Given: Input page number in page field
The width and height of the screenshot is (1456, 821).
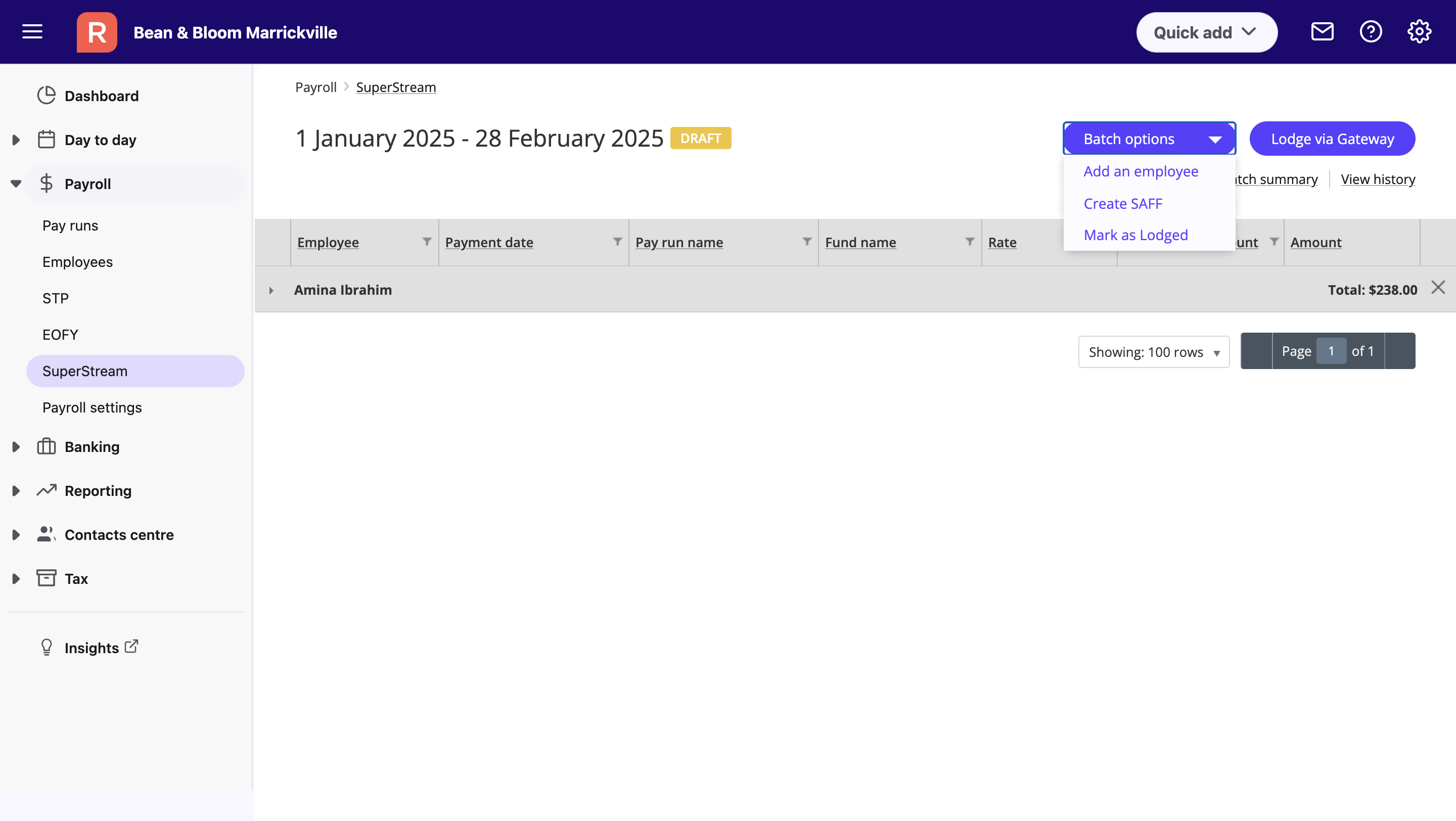Looking at the screenshot, I should pyautogui.click(x=1331, y=350).
